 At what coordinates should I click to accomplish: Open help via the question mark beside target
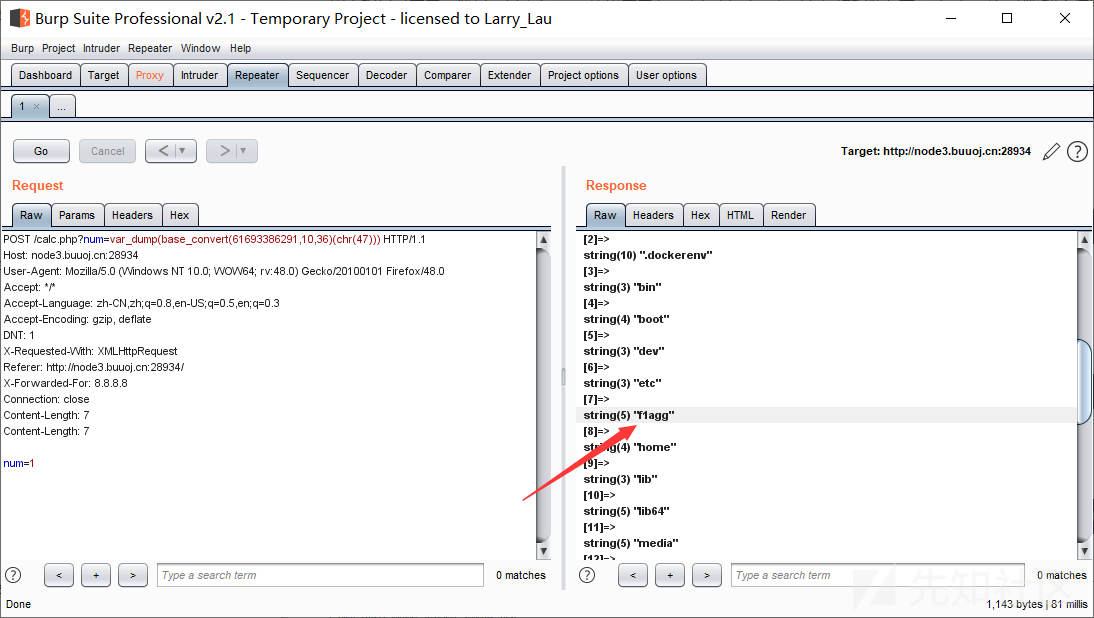pyautogui.click(x=1077, y=151)
